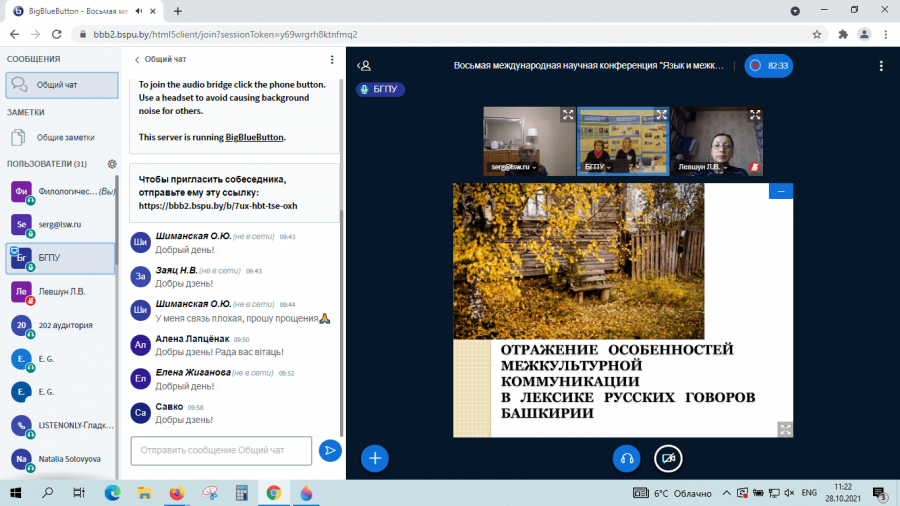Click the chat panel vertical scrollbar

click(x=342, y=258)
